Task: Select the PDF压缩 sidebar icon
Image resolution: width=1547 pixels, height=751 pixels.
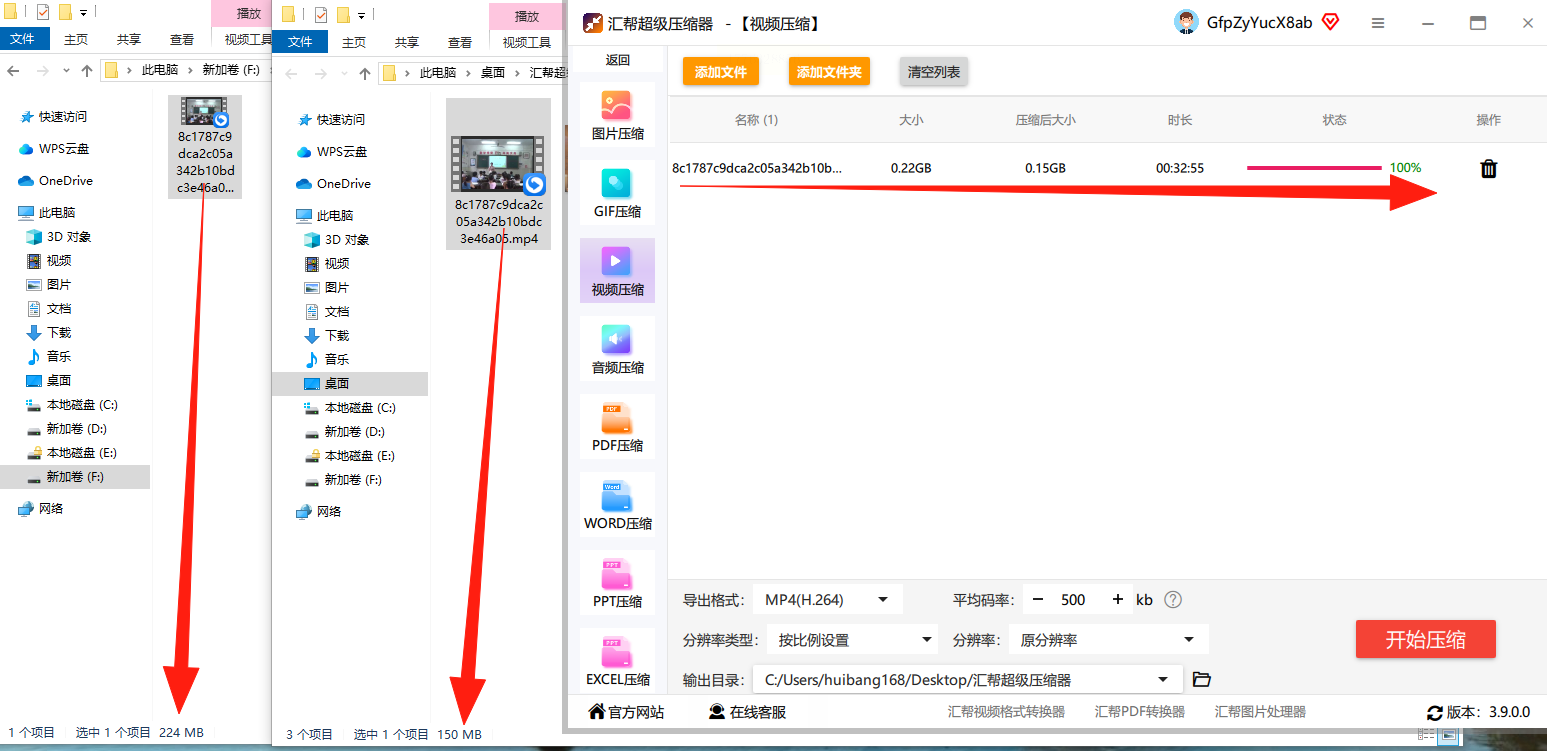Action: pyautogui.click(x=617, y=426)
